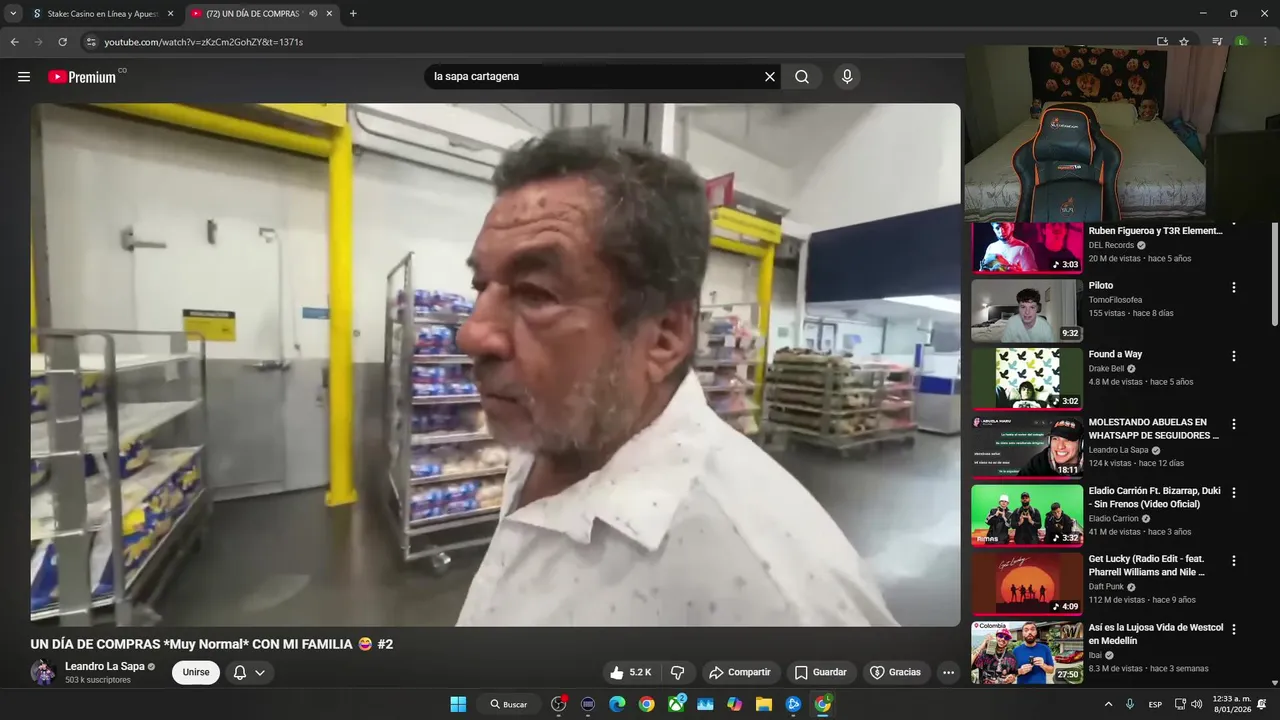
Task: Switch to the Stake Casino tab
Action: pos(102,14)
